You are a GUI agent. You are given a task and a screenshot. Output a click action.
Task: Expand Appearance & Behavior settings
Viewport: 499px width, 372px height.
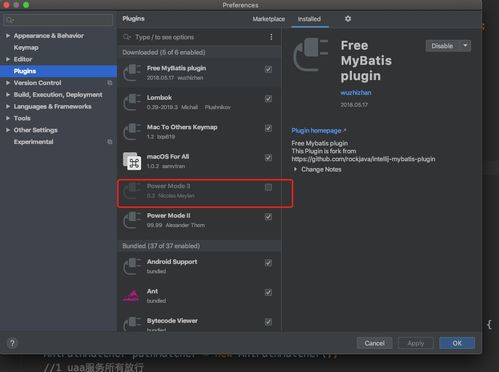click(x=8, y=36)
